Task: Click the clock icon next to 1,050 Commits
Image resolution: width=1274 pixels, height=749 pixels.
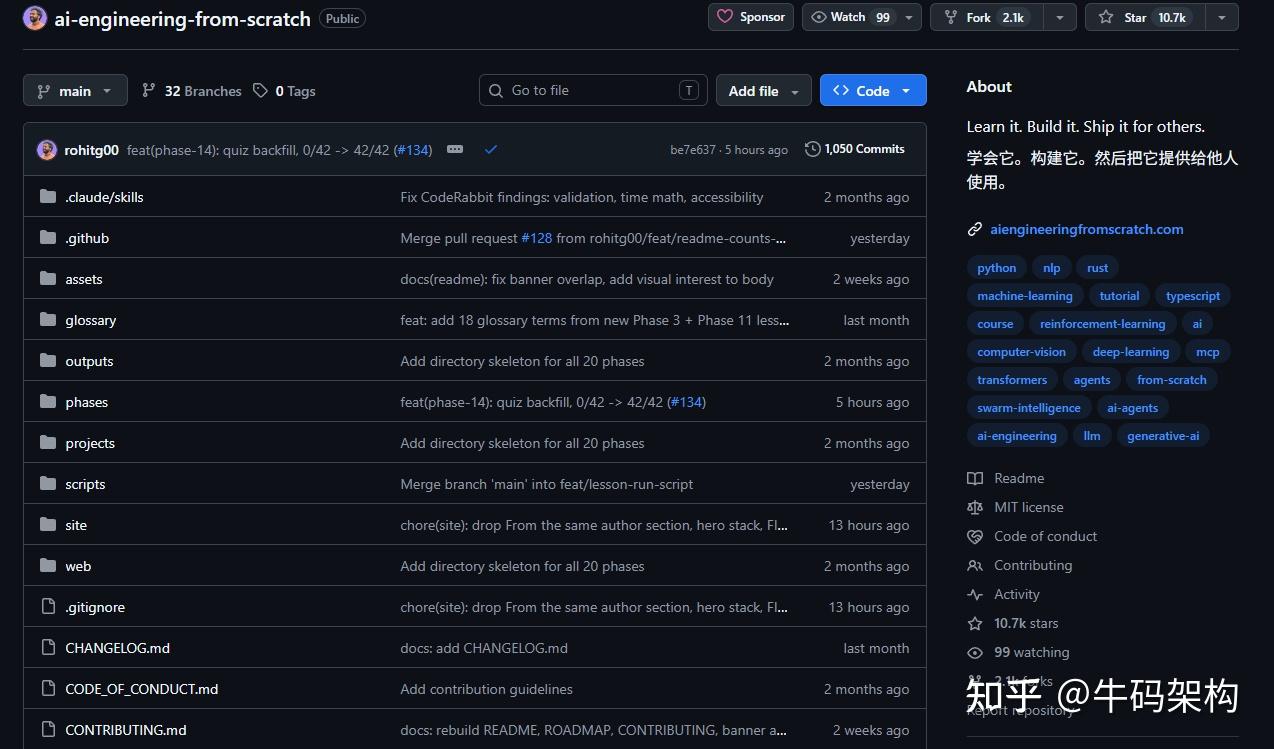Action: point(813,149)
